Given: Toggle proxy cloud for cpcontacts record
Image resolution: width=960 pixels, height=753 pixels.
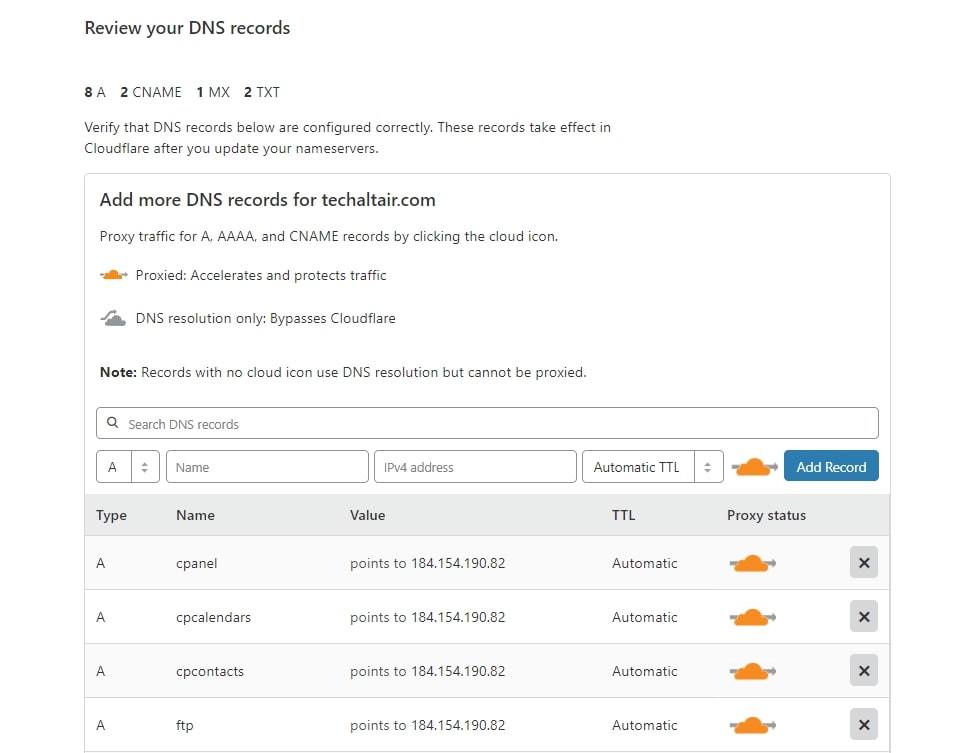Looking at the screenshot, I should (752, 671).
